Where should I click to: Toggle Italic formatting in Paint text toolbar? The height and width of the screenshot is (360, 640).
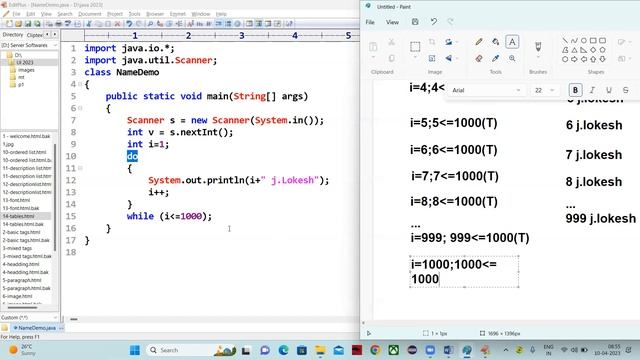click(592, 90)
